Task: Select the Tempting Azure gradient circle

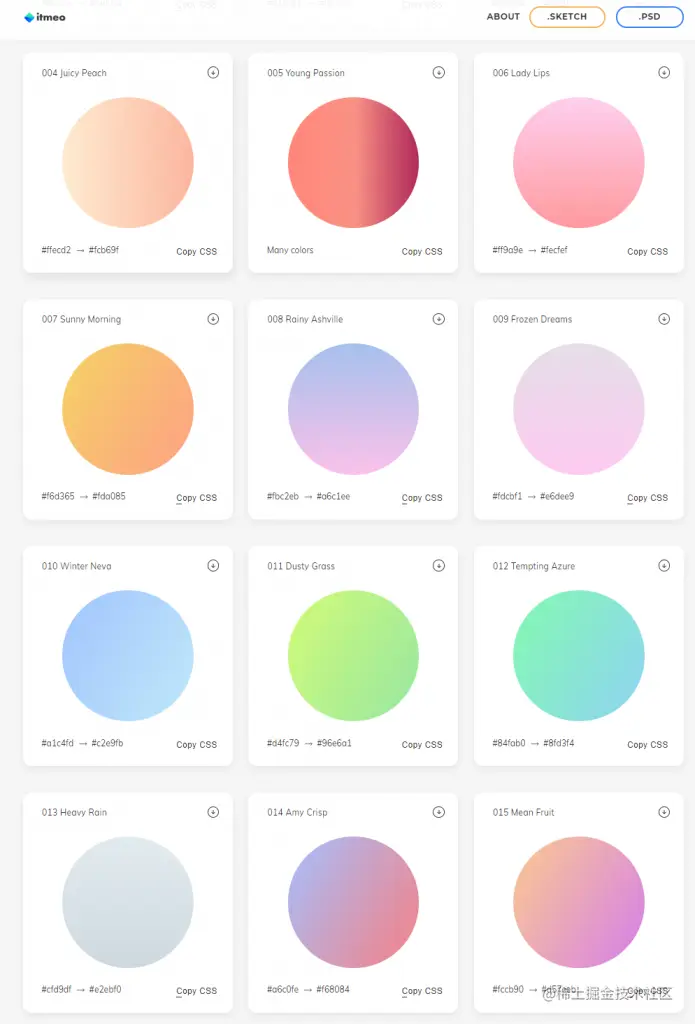Action: [579, 656]
